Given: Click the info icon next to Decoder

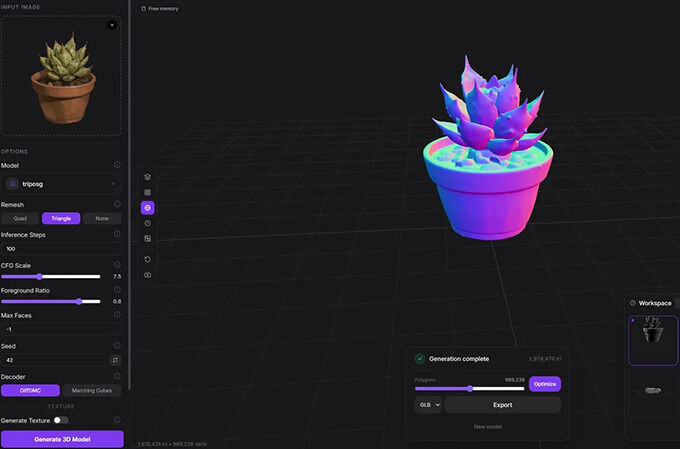Looking at the screenshot, I should point(117,377).
